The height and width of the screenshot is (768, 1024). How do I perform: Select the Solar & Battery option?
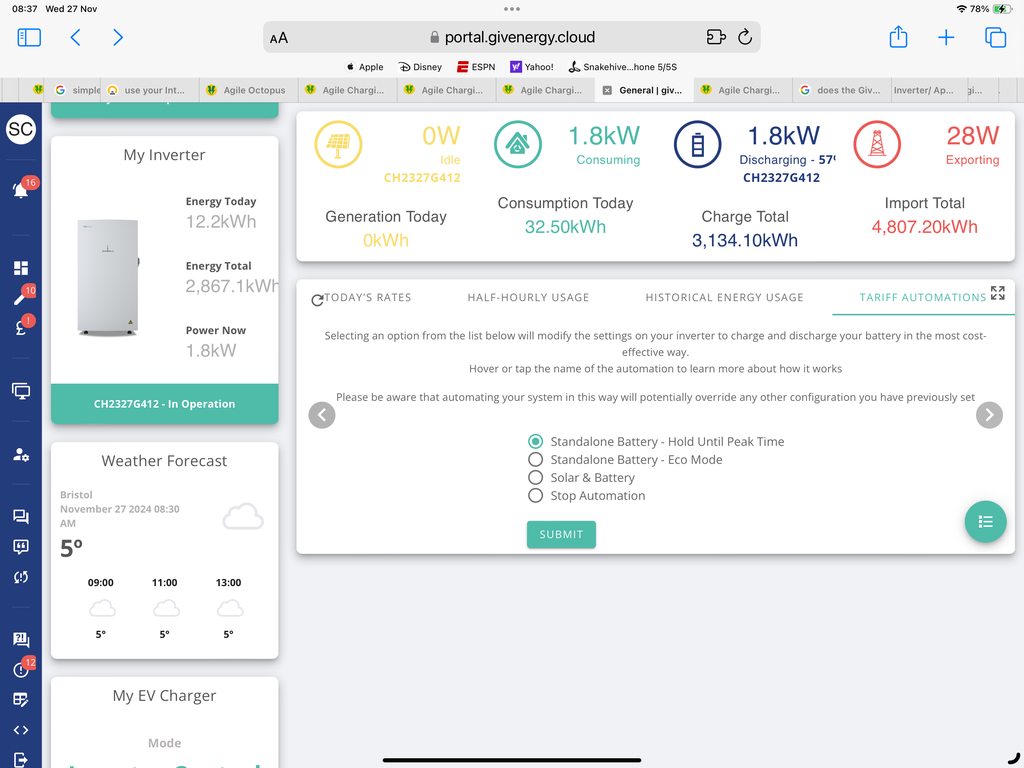(x=536, y=478)
